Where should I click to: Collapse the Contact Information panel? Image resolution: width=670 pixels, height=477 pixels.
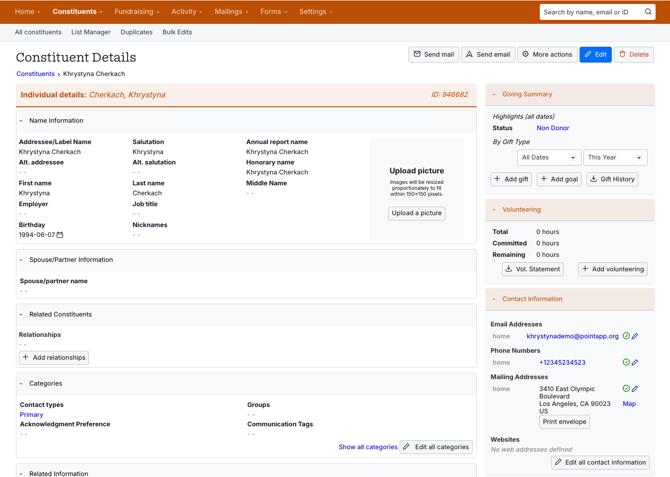pyautogui.click(x=494, y=299)
